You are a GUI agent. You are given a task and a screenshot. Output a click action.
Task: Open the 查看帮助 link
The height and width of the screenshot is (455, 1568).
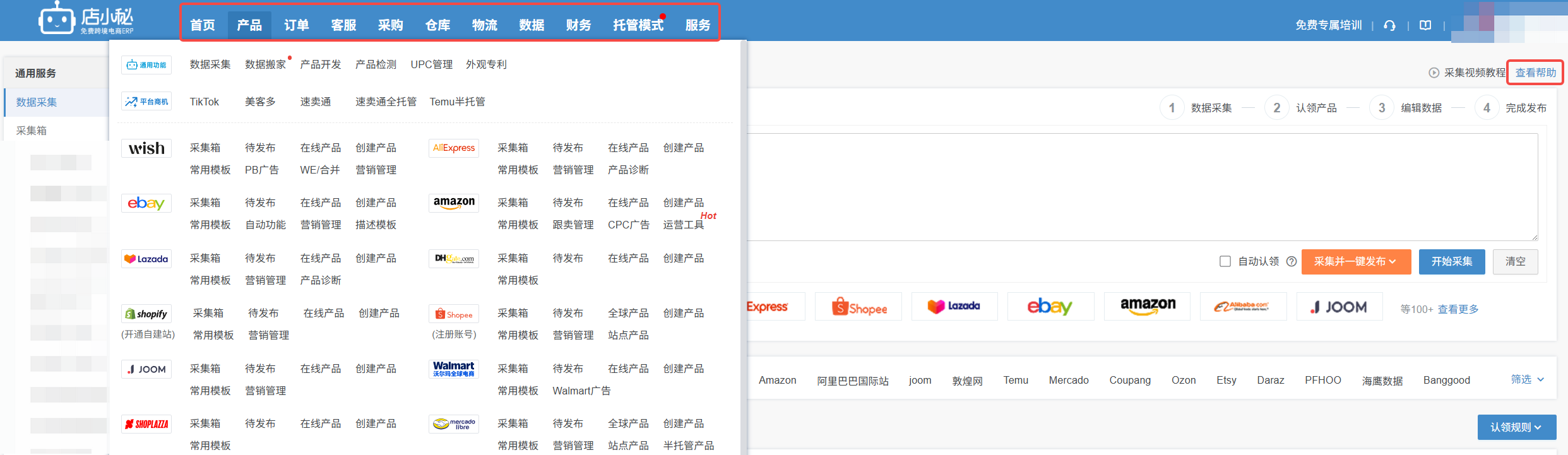(x=1536, y=73)
